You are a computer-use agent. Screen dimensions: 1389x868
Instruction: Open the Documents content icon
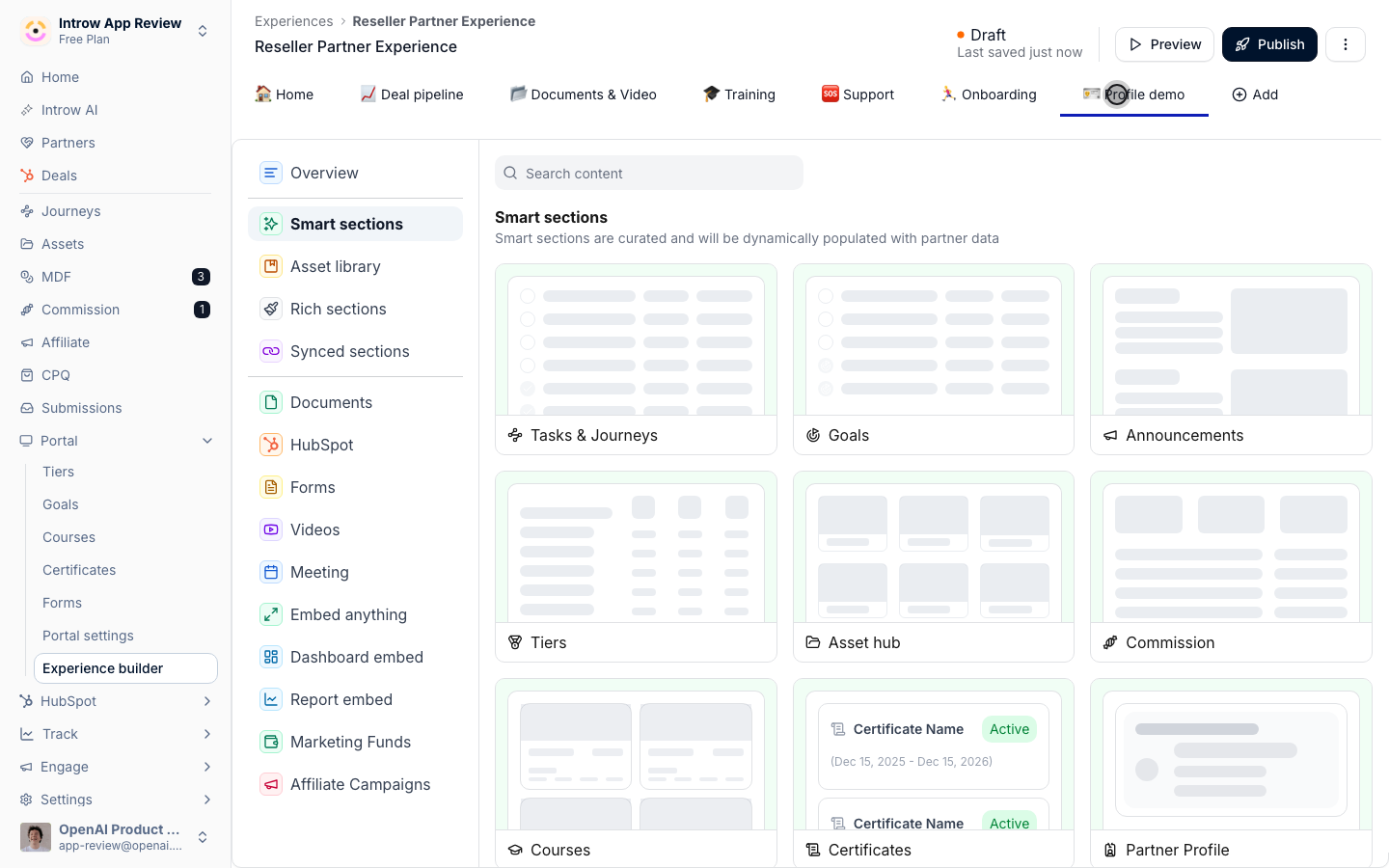[271, 402]
